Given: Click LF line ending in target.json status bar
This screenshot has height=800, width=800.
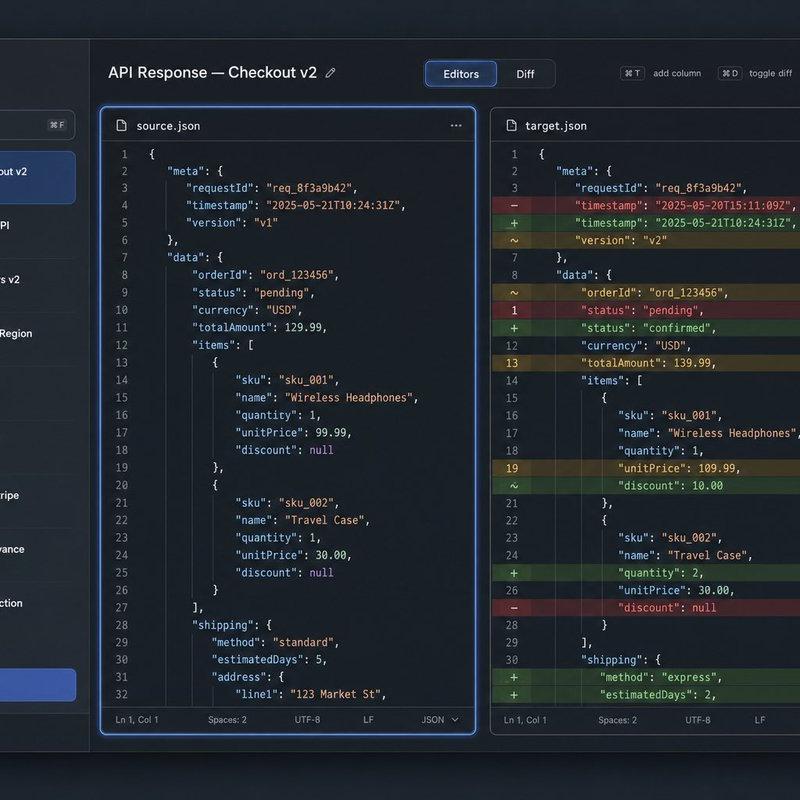Looking at the screenshot, I should 760,720.
